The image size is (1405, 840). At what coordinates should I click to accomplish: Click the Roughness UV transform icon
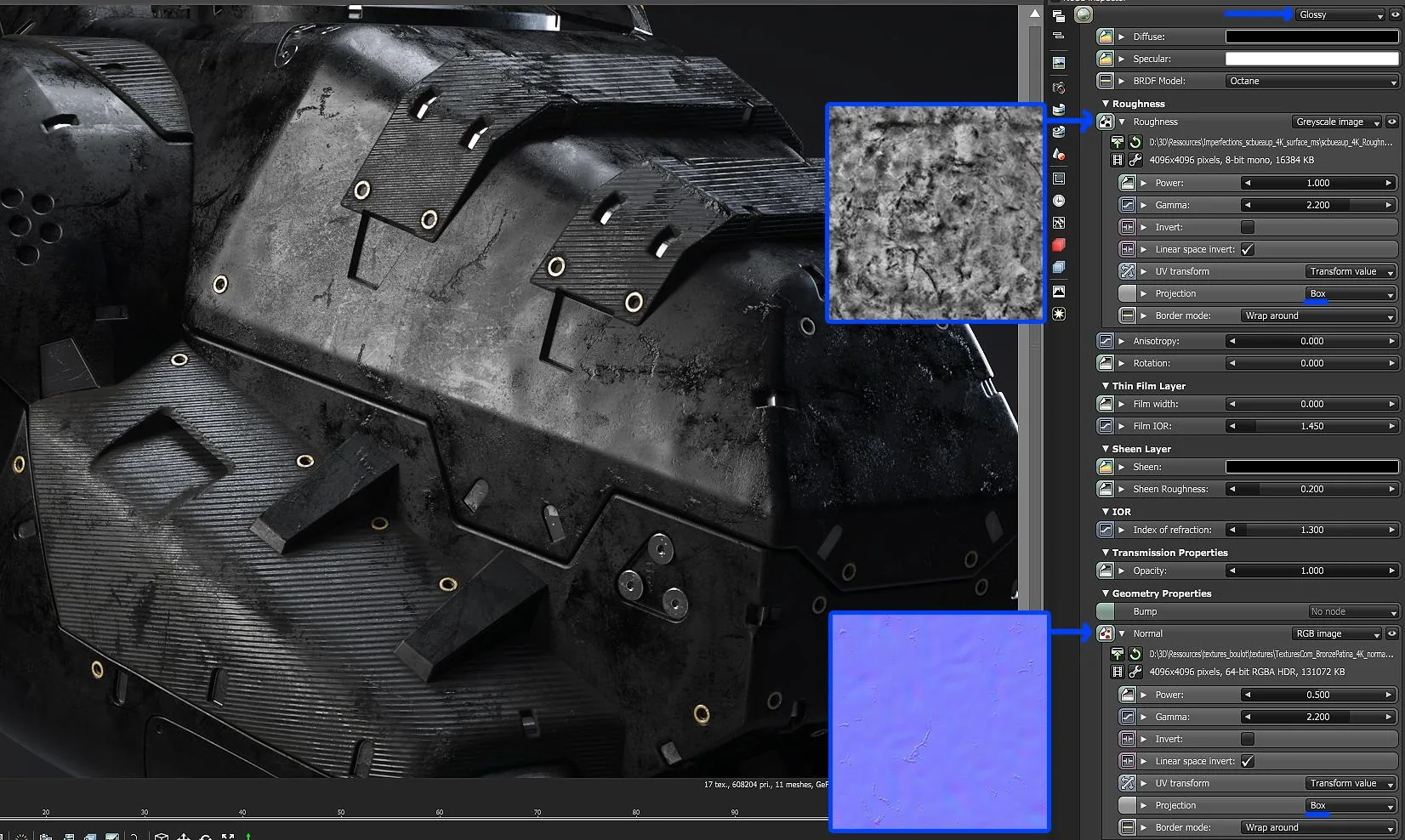(x=1127, y=271)
